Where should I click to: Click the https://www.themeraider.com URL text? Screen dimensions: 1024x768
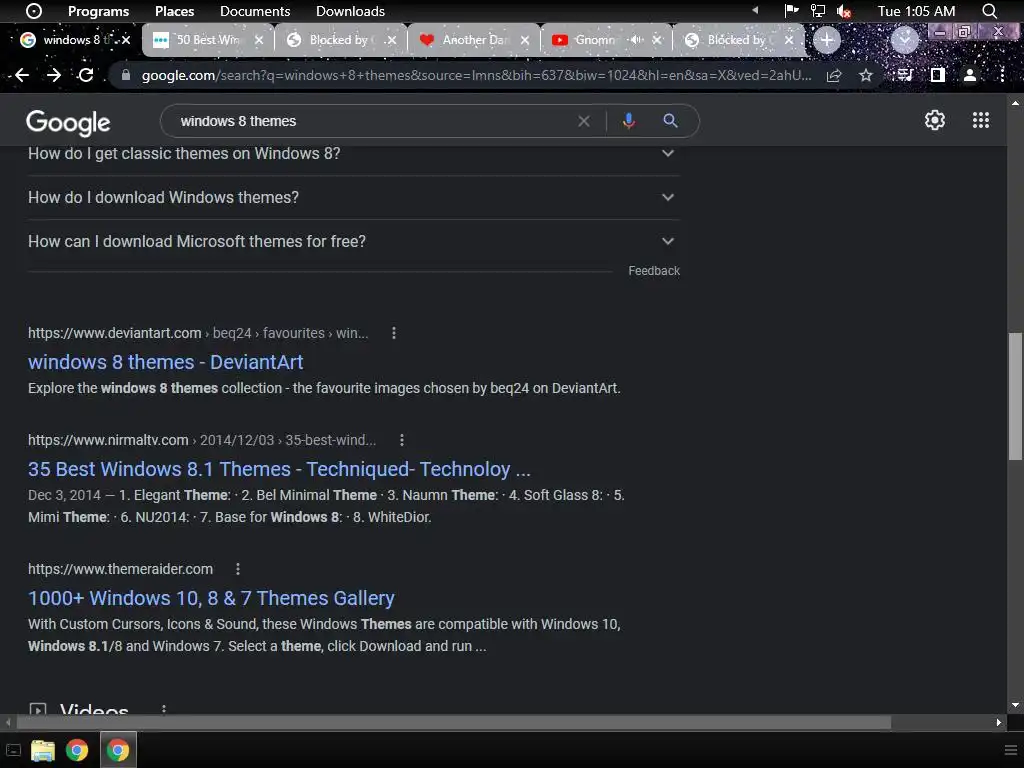(x=120, y=569)
